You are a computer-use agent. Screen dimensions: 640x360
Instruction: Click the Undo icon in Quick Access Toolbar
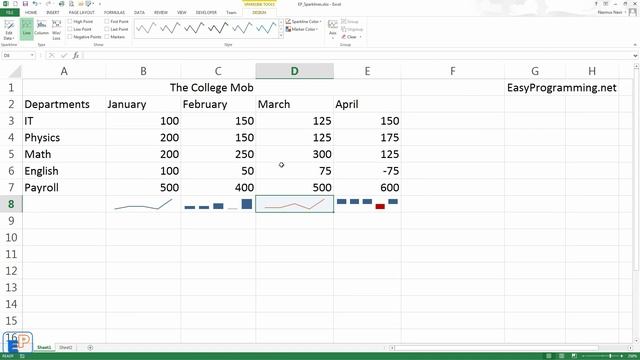[x=35, y=4]
